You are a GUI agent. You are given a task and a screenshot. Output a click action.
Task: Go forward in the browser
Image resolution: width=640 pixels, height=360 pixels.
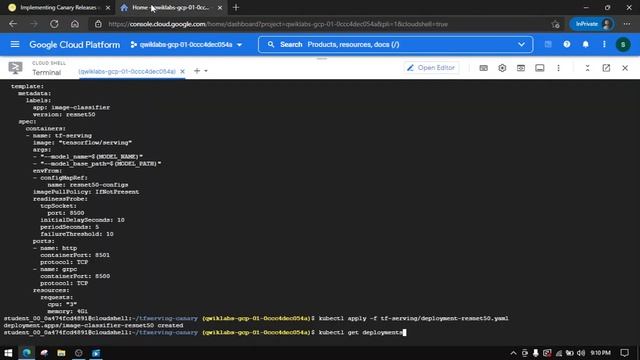click(33, 24)
